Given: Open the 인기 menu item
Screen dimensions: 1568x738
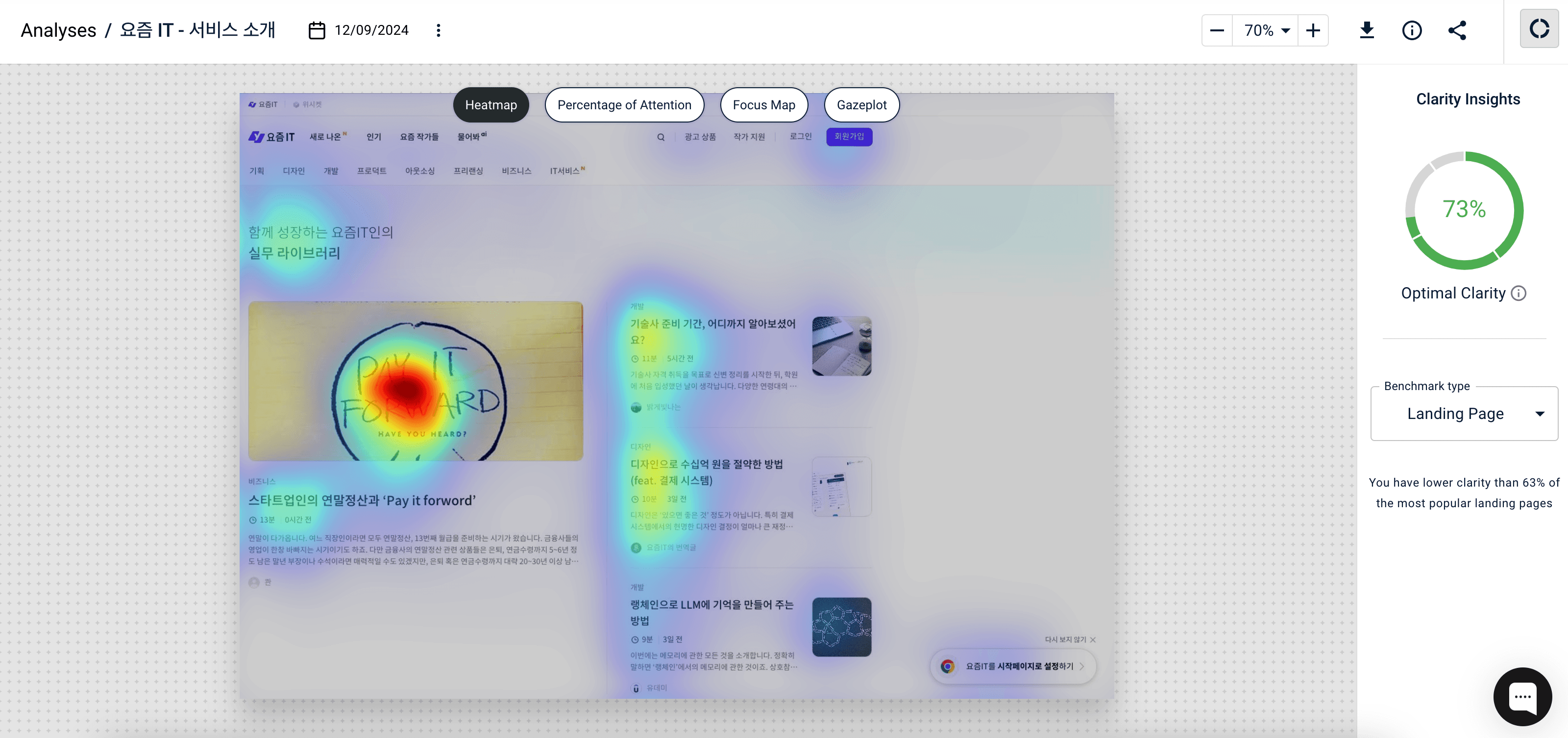Looking at the screenshot, I should pos(374,137).
